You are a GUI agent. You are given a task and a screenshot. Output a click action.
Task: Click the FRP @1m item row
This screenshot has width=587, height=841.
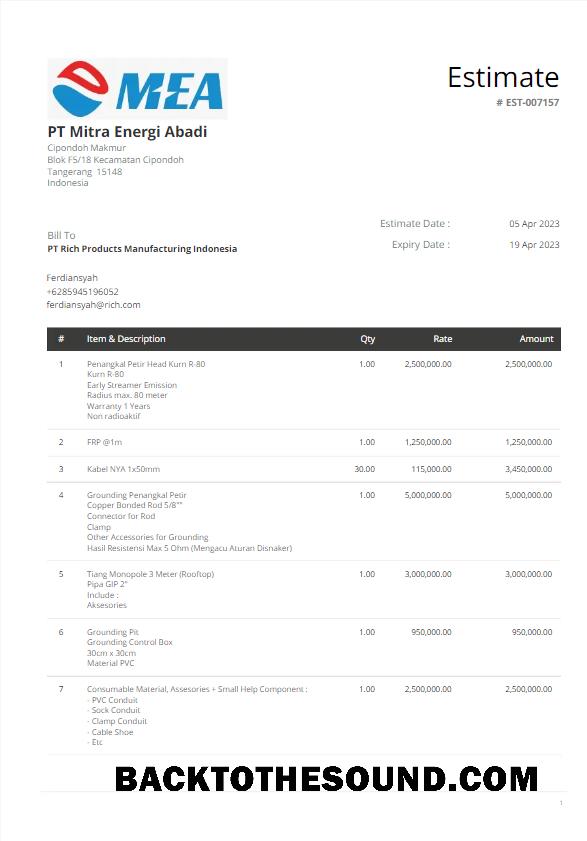304,442
